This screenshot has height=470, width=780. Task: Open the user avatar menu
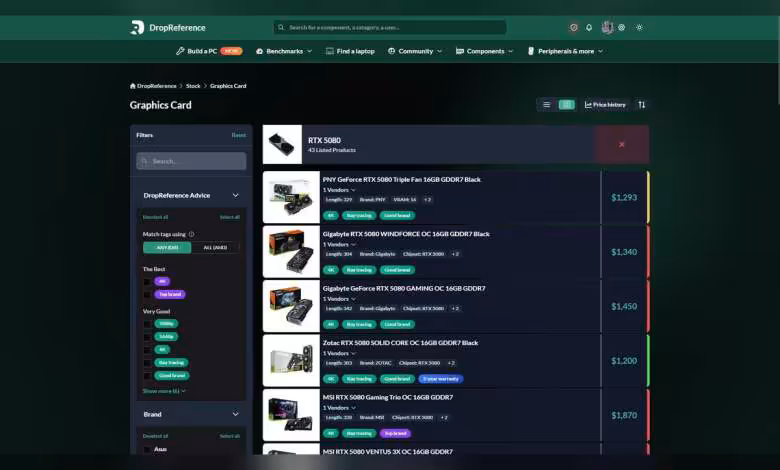coord(607,27)
